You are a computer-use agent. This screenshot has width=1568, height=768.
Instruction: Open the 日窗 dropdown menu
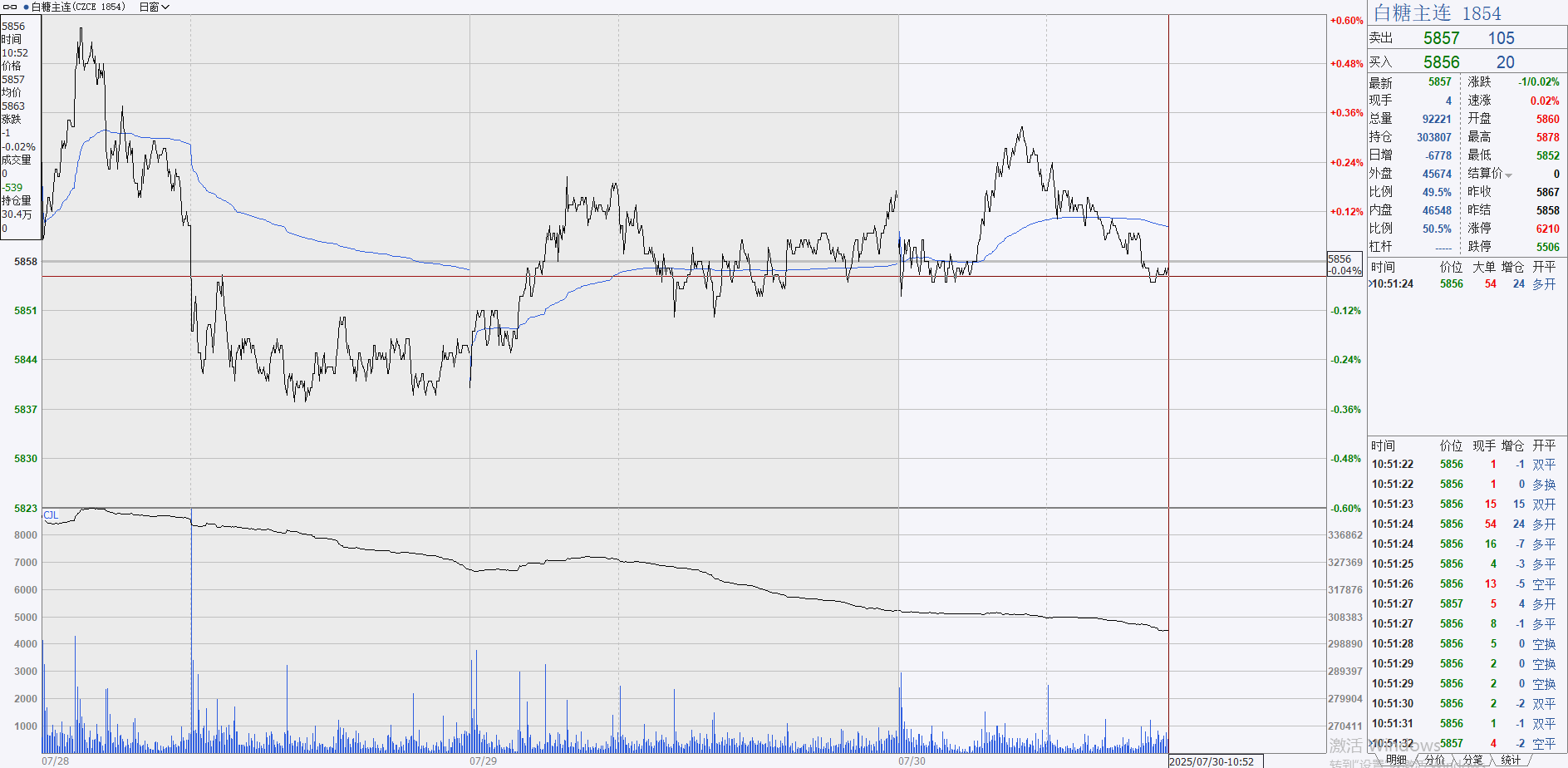click(x=155, y=7)
